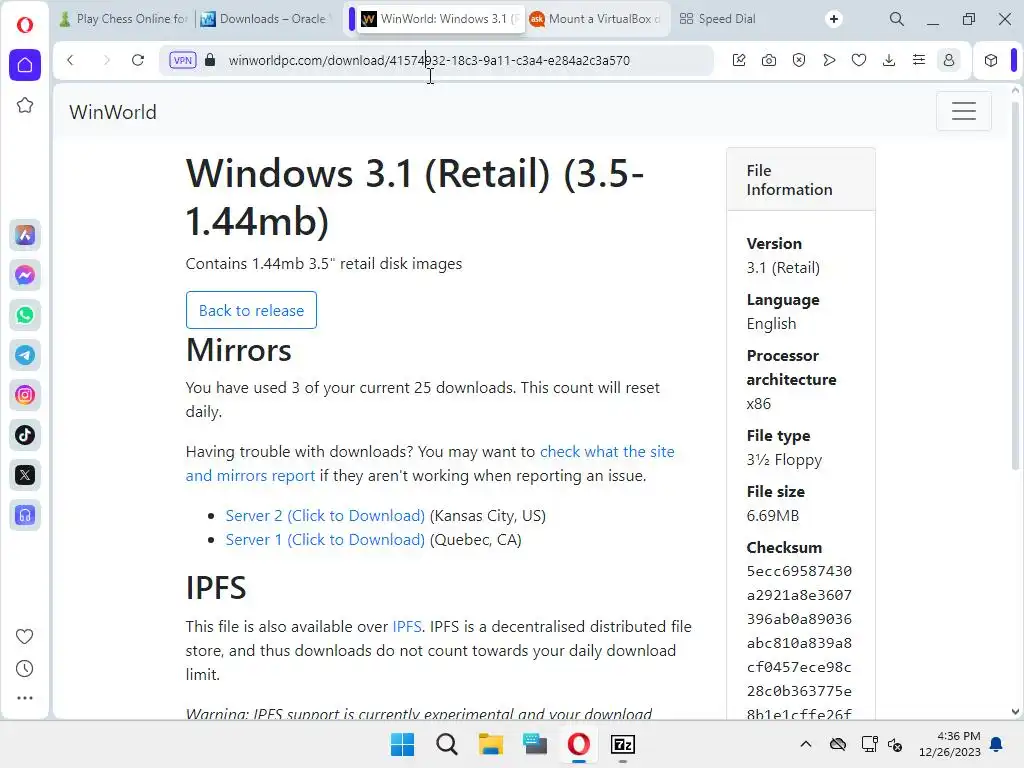The height and width of the screenshot is (768, 1024).
Task: Download from Server 1 Quebec
Action: click(x=325, y=539)
